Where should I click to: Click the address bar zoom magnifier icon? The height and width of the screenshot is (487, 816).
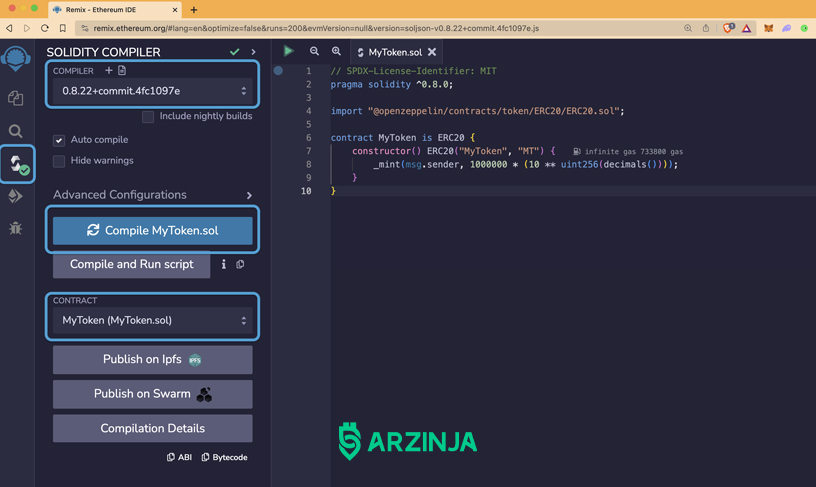[688, 28]
